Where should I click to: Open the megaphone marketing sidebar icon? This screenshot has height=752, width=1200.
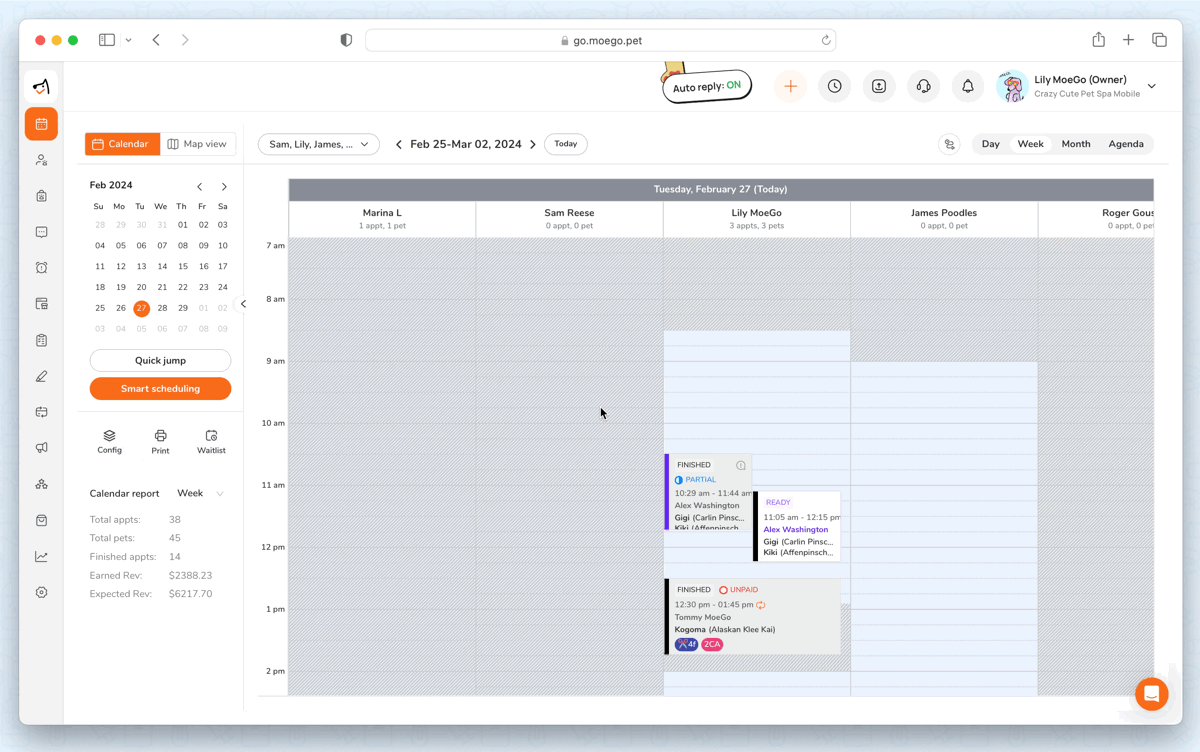tap(41, 448)
